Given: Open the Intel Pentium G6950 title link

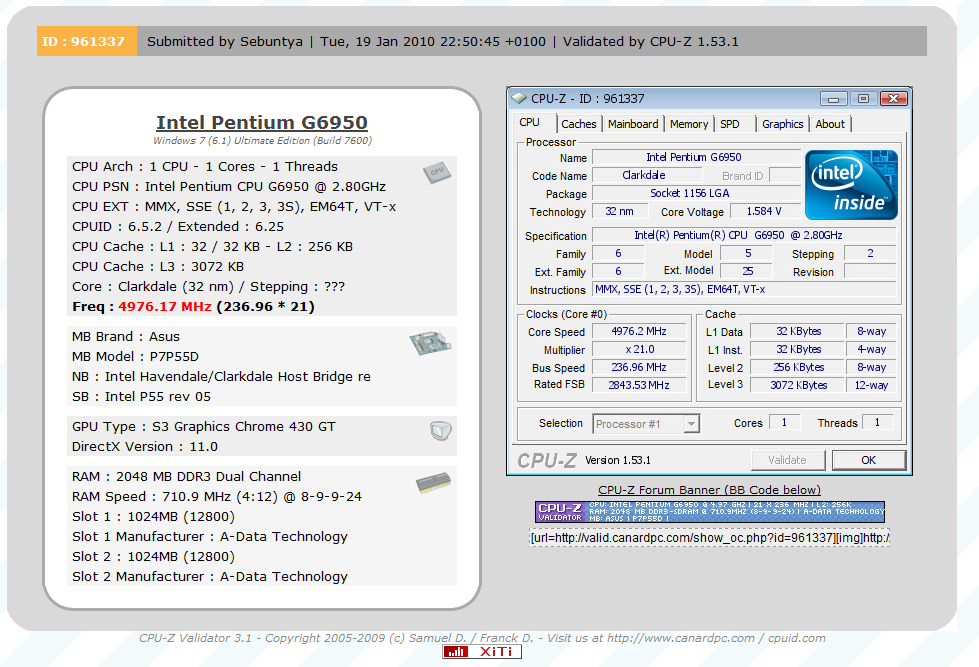Looking at the screenshot, I should pyautogui.click(x=262, y=122).
